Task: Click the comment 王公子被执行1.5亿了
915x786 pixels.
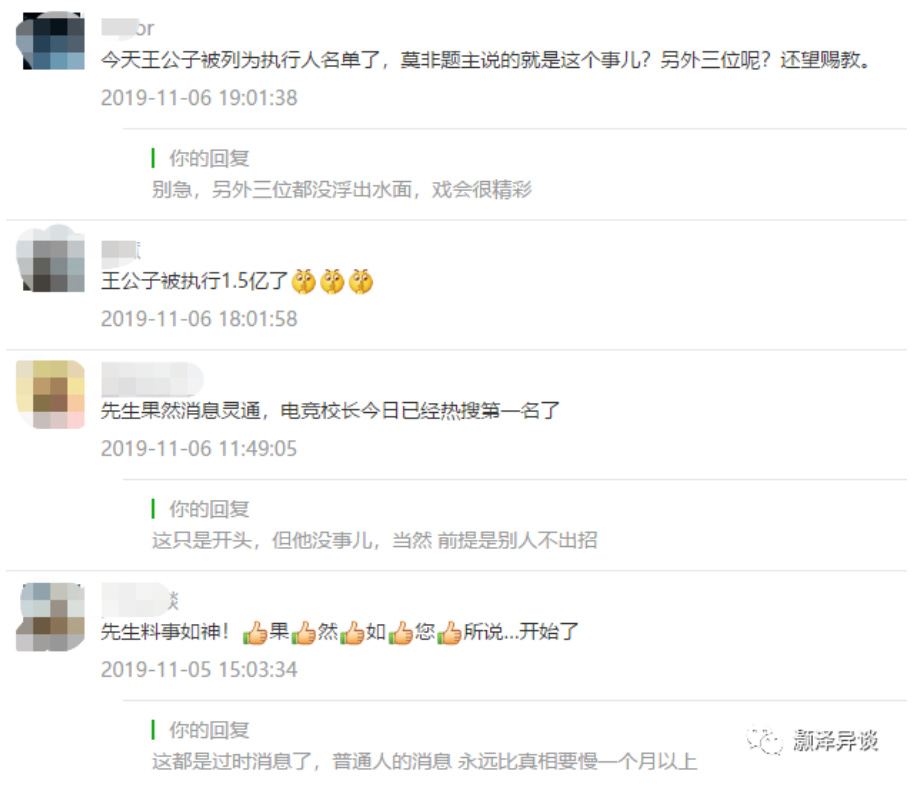Action: point(194,281)
